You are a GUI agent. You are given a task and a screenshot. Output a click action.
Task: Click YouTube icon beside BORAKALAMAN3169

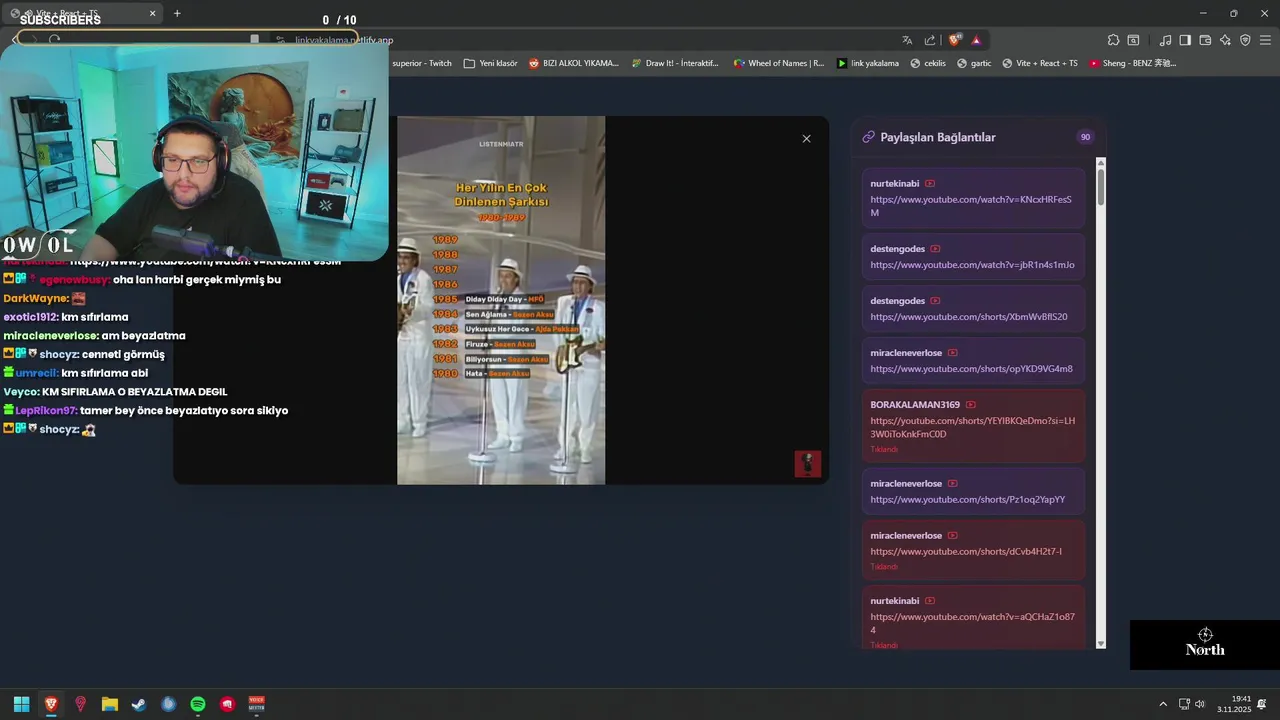pyautogui.click(x=970, y=405)
